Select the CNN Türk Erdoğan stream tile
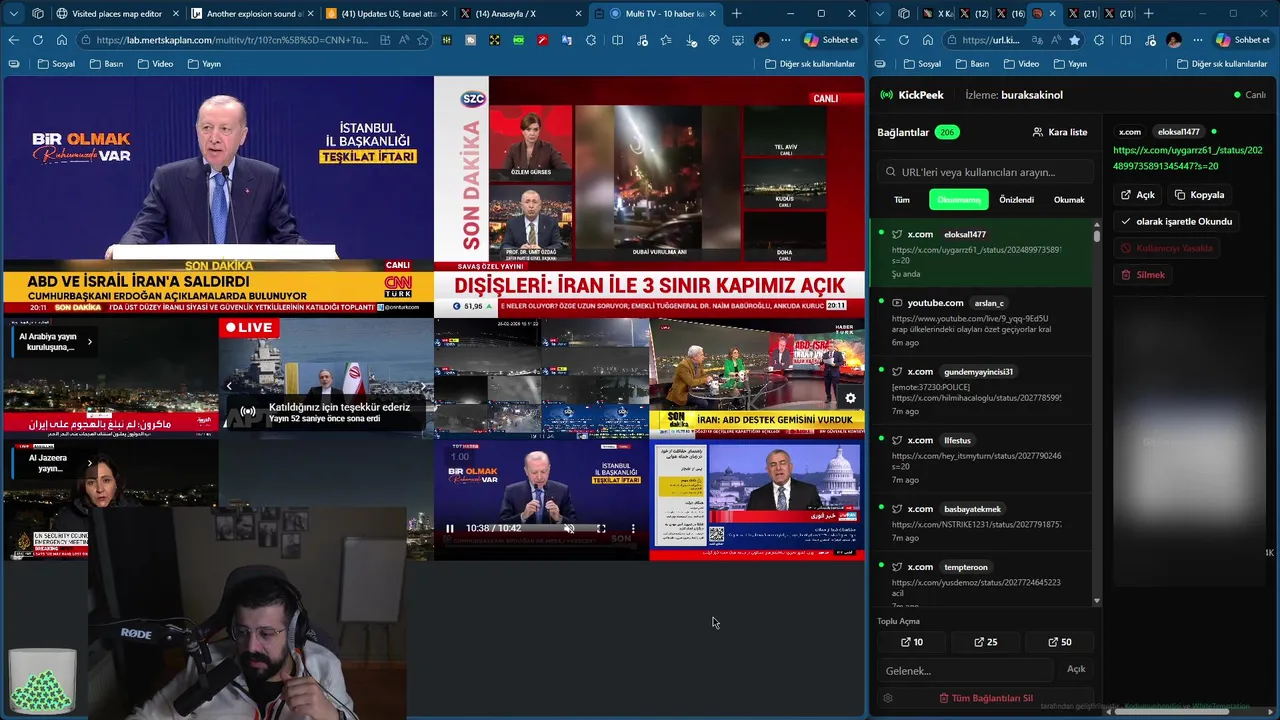The image size is (1280, 720). pos(218,196)
